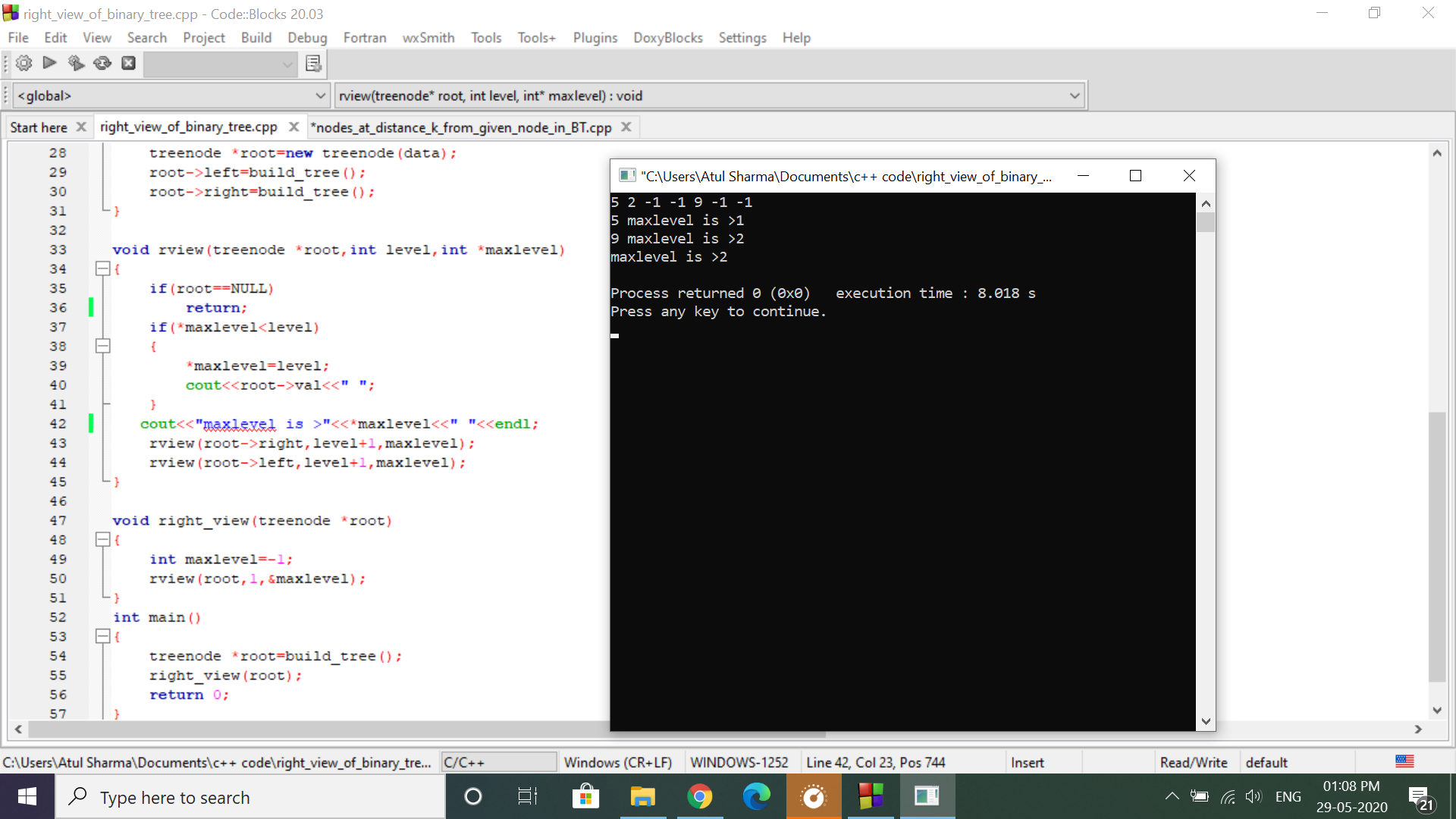Open the Help menu
Screen dimensions: 1456x819
point(796,37)
